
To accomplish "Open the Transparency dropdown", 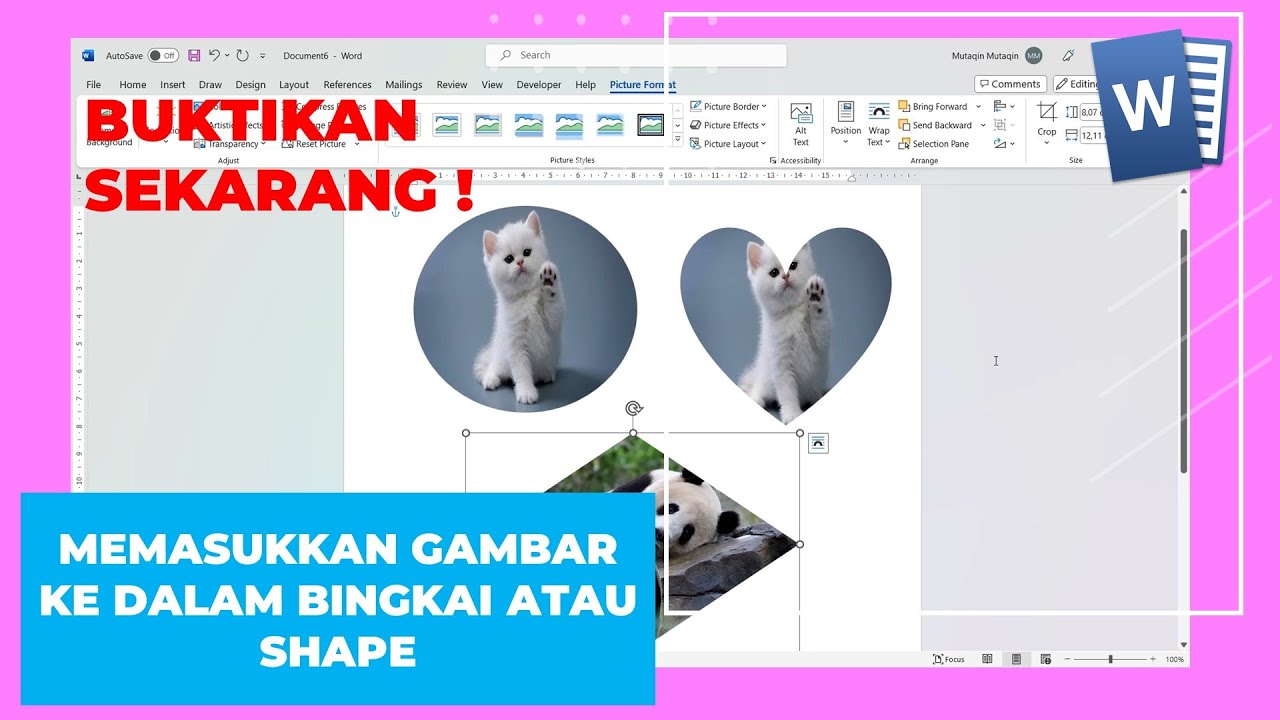I will [231, 144].
